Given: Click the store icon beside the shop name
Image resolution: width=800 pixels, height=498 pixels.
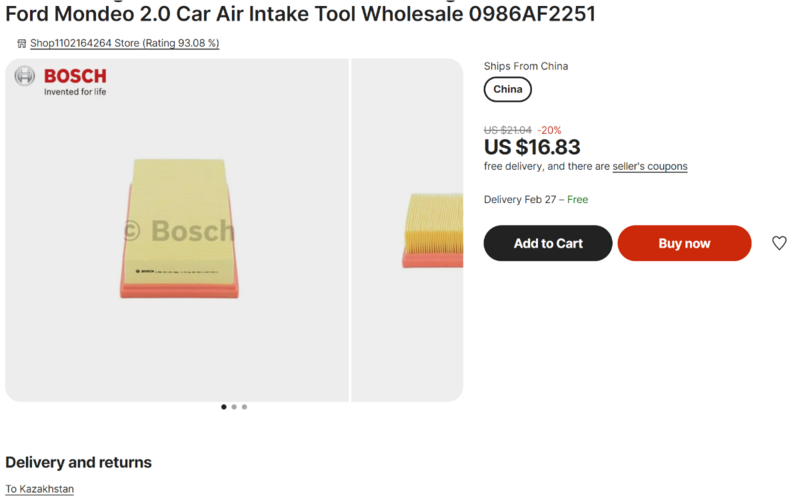Looking at the screenshot, I should [21, 44].
